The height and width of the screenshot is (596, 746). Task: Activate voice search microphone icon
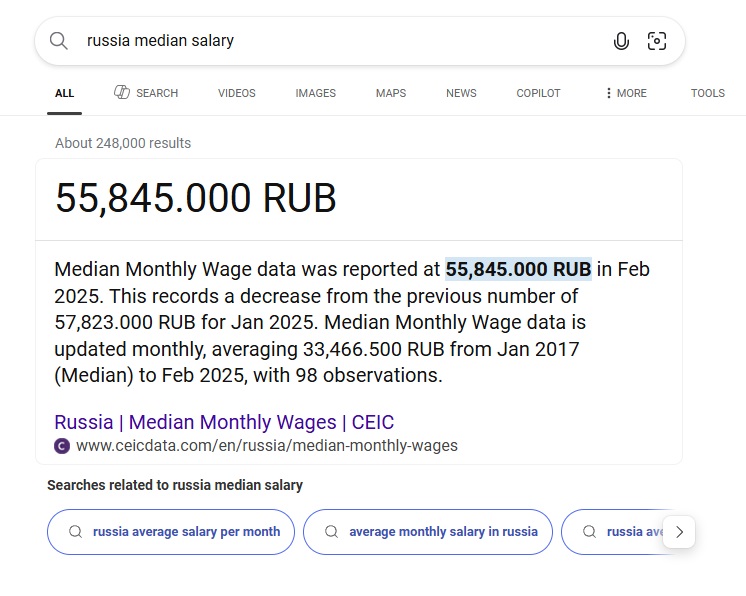621,41
